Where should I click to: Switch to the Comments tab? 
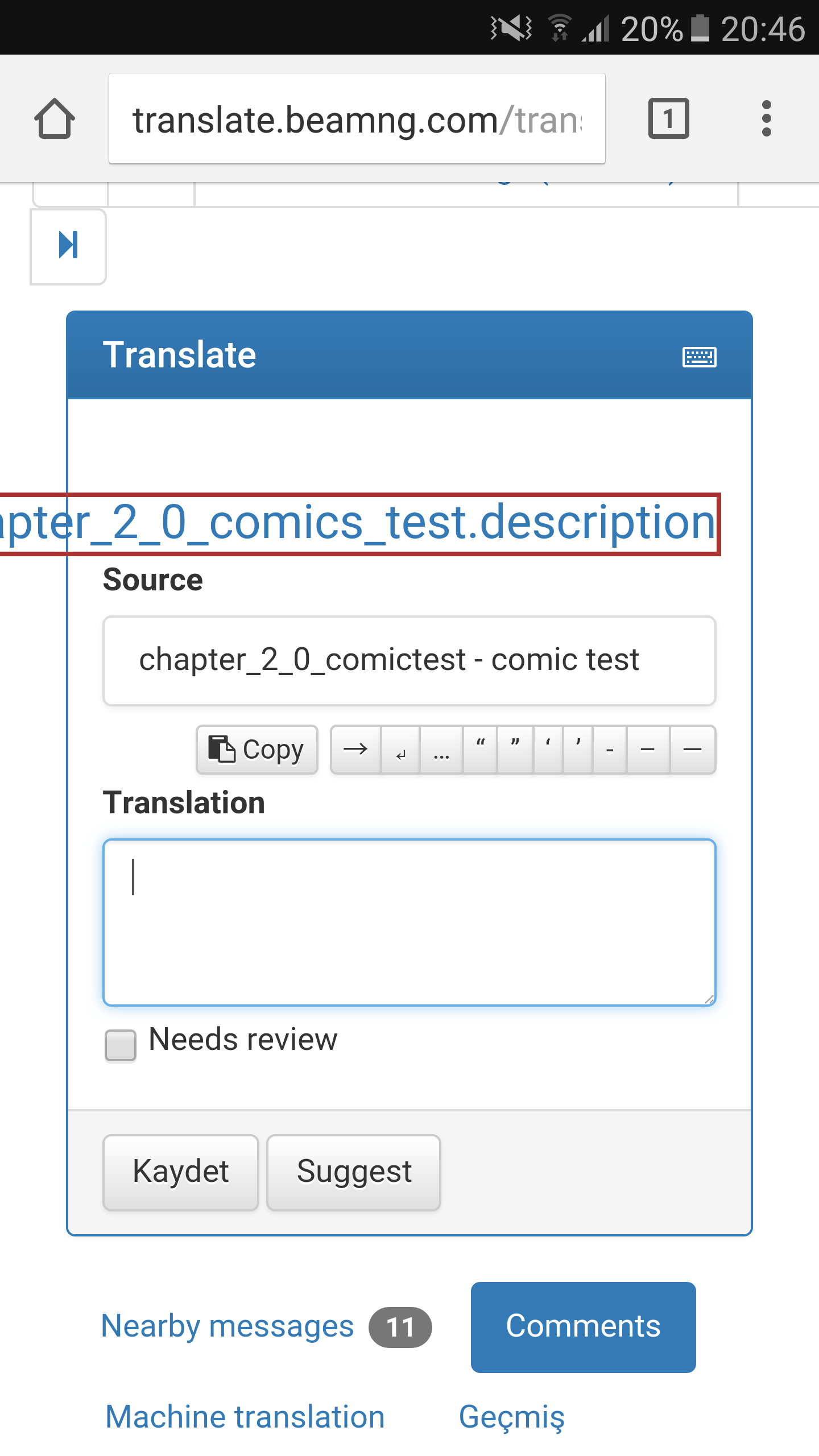click(583, 1327)
